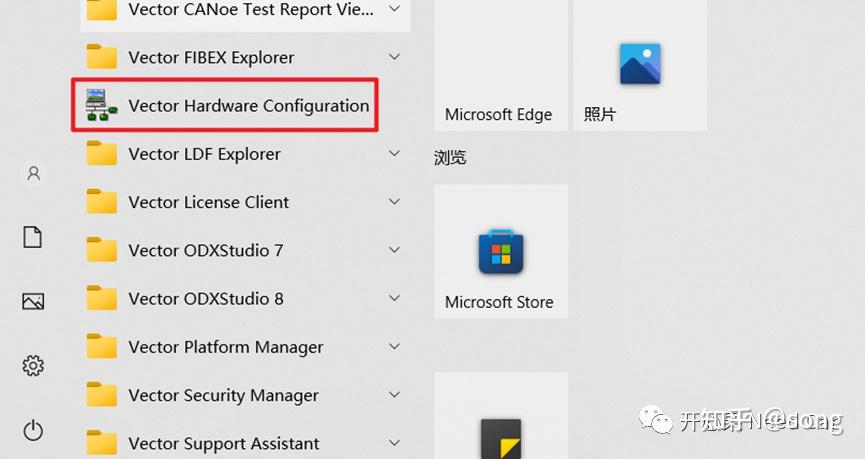Viewport: 865px width, 459px height.
Task: Open Documents icon in left rail
Action: click(x=33, y=237)
